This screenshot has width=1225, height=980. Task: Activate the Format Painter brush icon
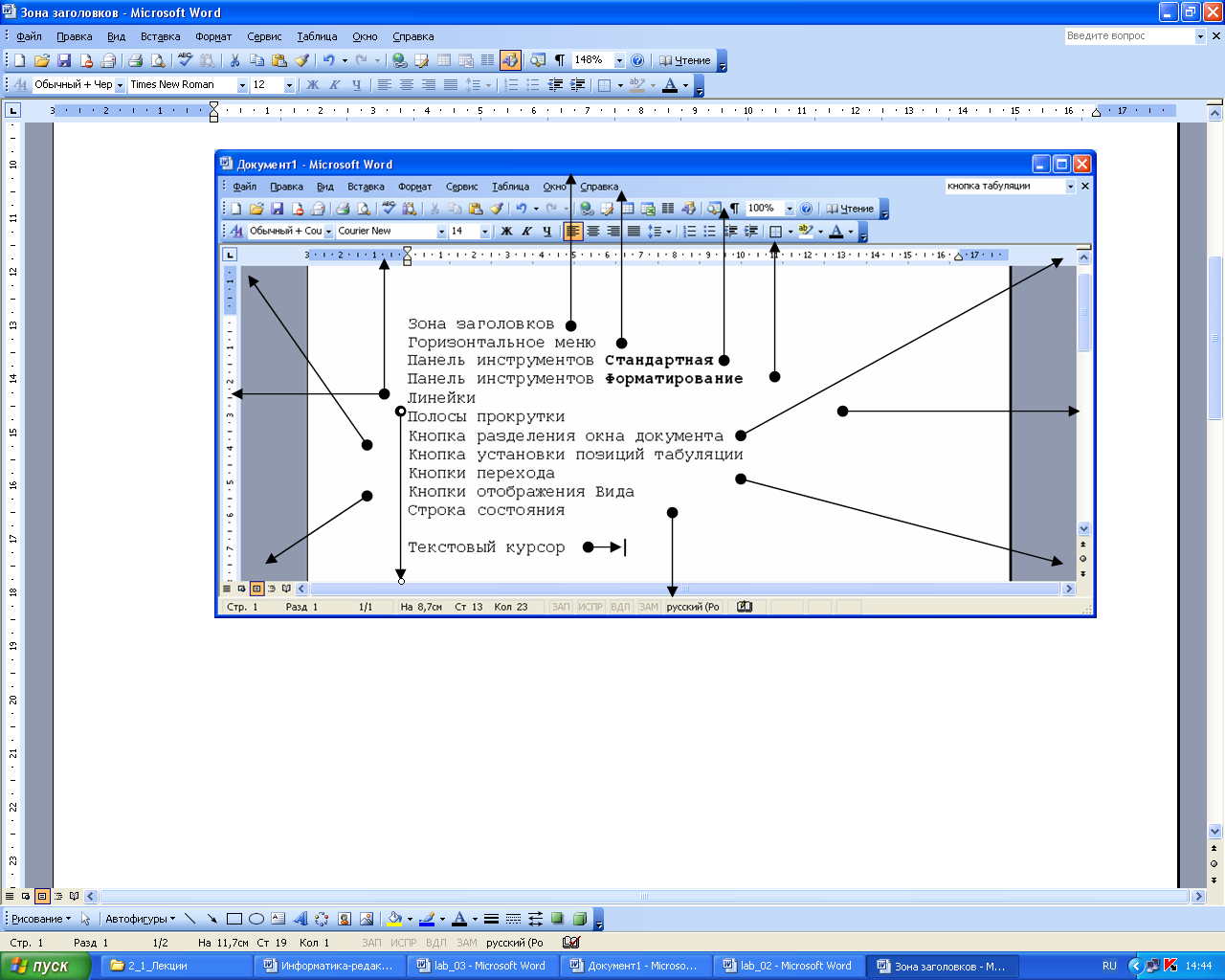[301, 60]
